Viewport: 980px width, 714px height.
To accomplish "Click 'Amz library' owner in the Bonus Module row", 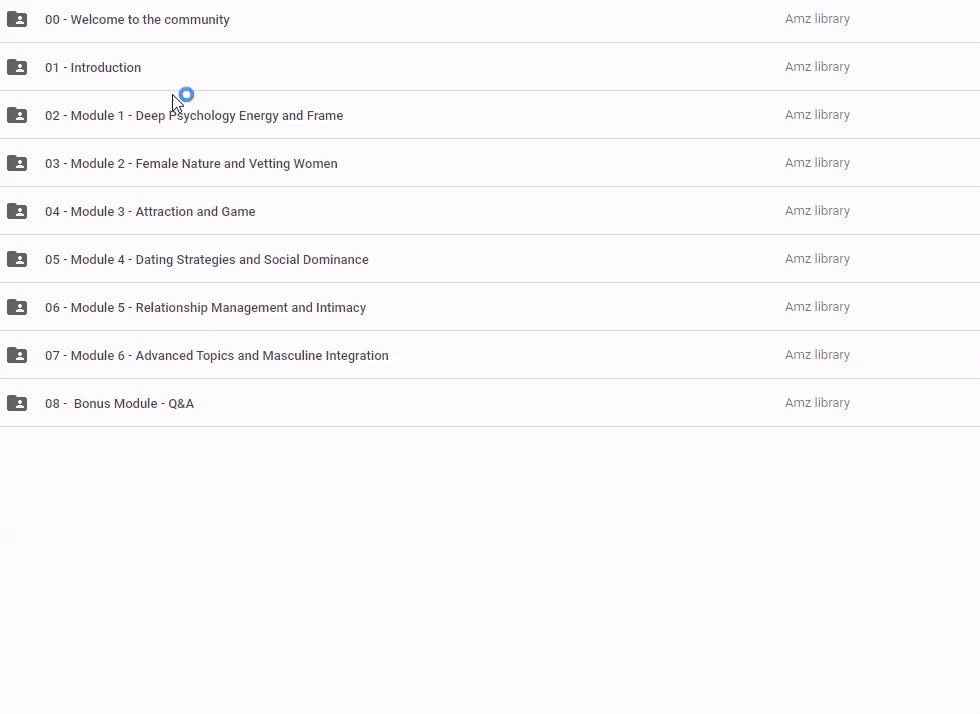I will [x=817, y=403].
